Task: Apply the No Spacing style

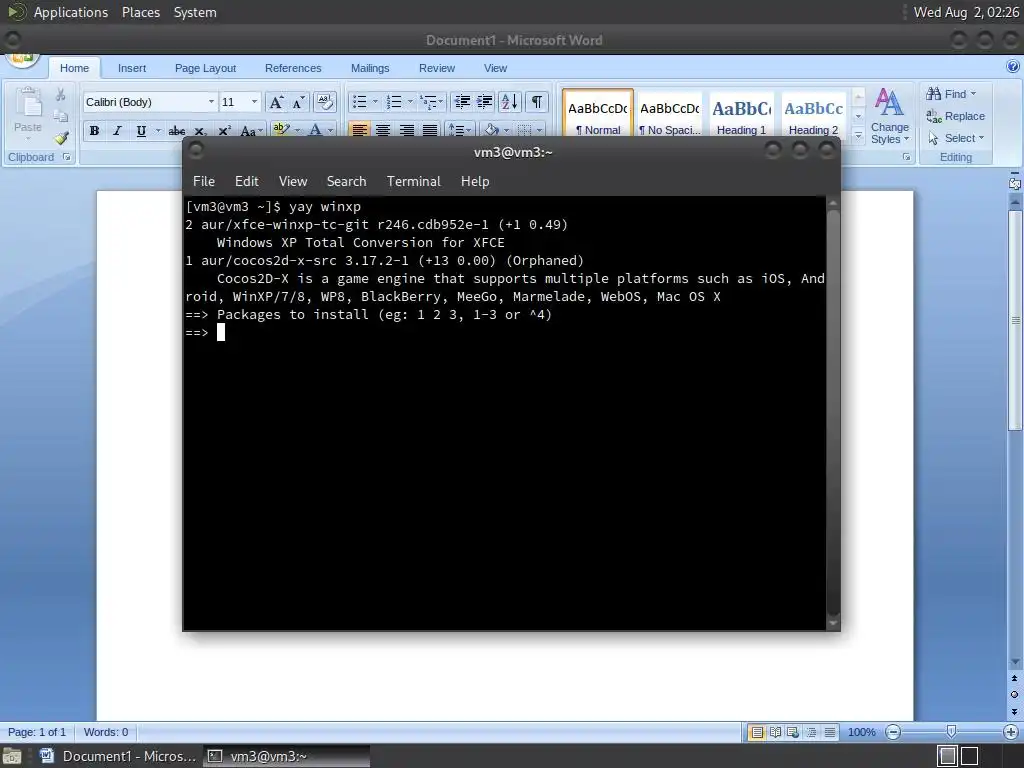Action: [669, 114]
